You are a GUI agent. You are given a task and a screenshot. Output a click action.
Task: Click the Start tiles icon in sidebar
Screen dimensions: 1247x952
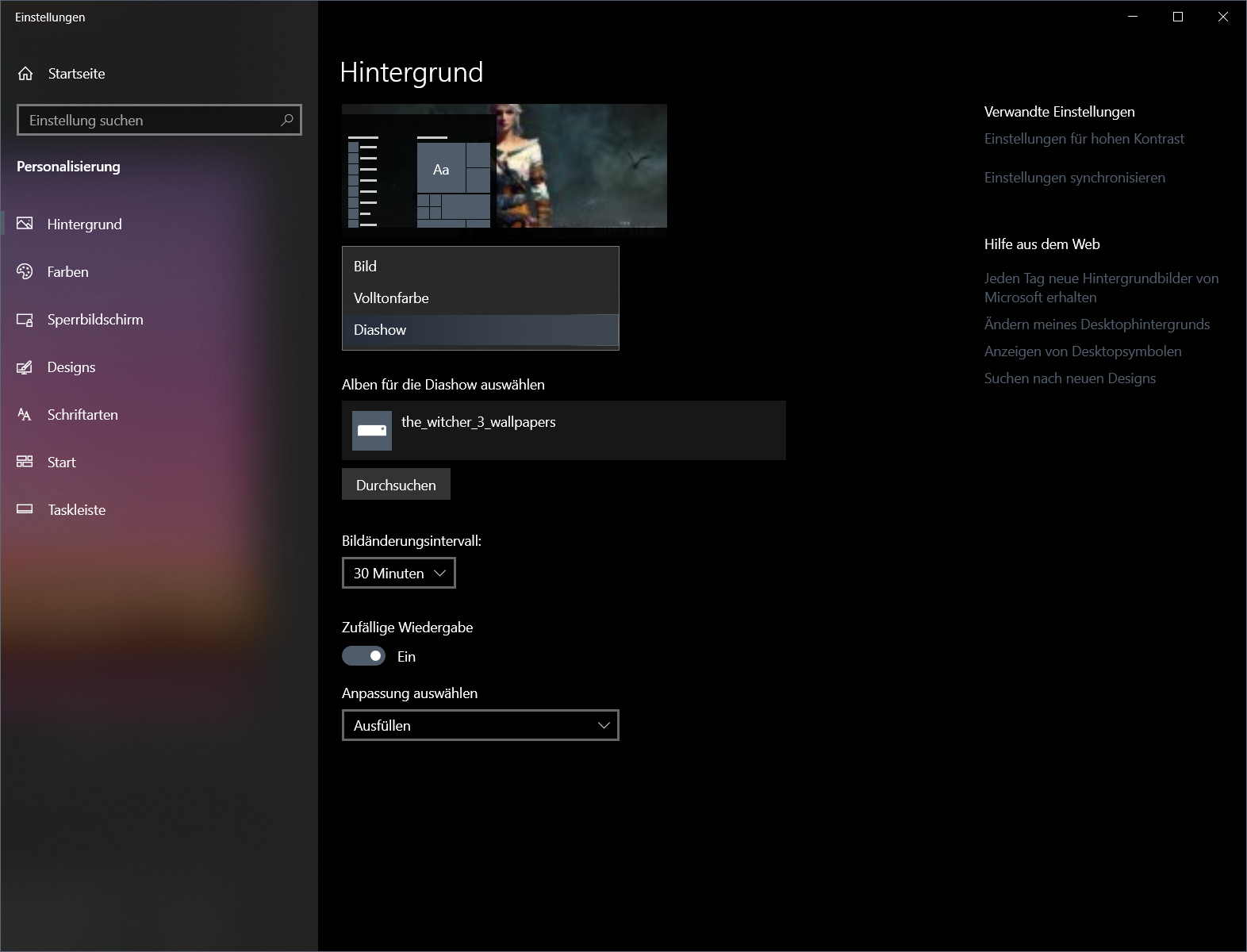coord(25,462)
